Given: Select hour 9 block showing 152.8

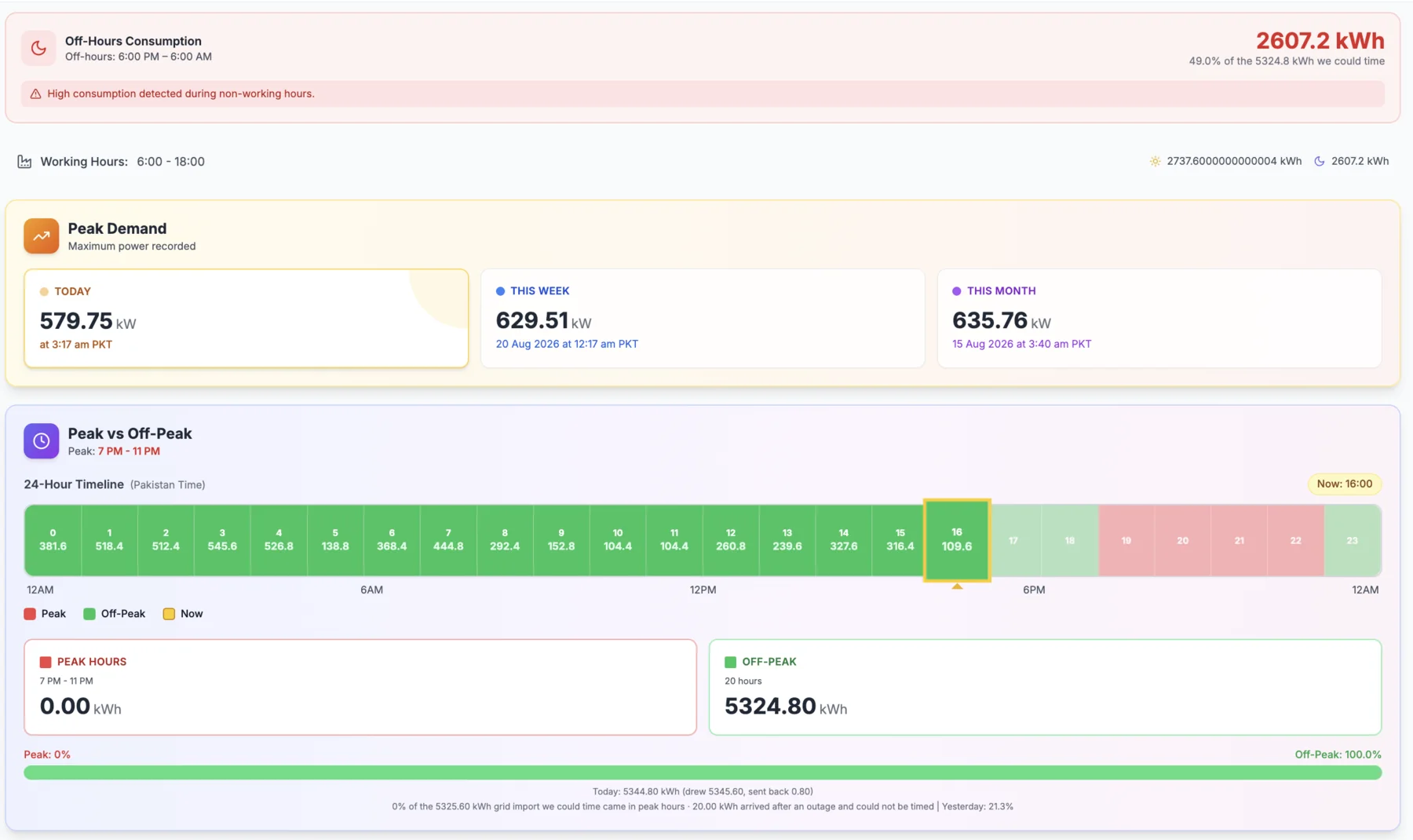Looking at the screenshot, I should [561, 540].
